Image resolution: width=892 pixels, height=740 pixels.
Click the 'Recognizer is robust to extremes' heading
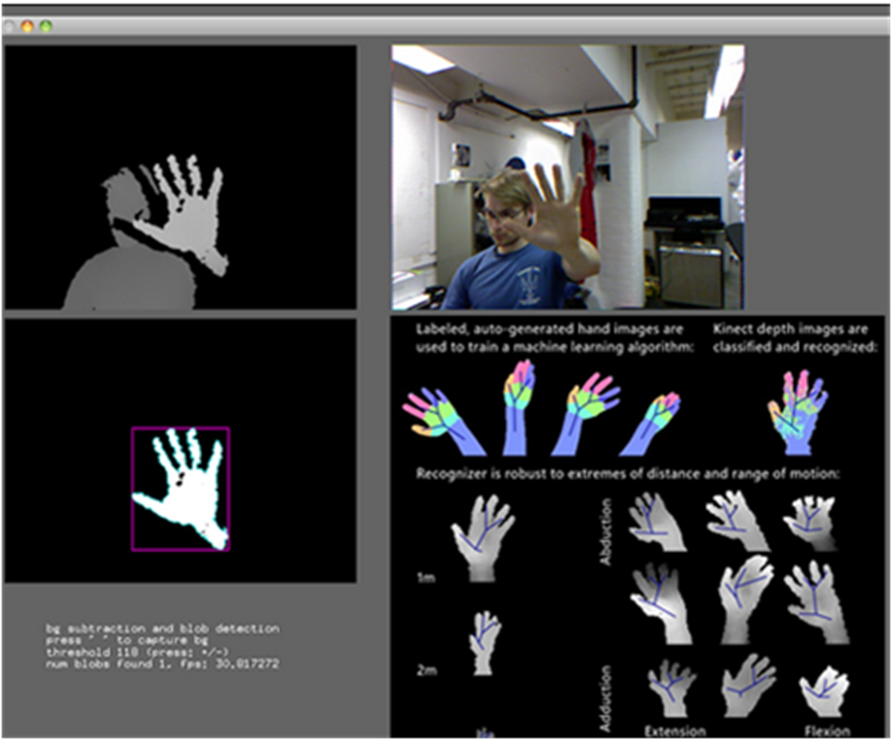[x=628, y=471]
